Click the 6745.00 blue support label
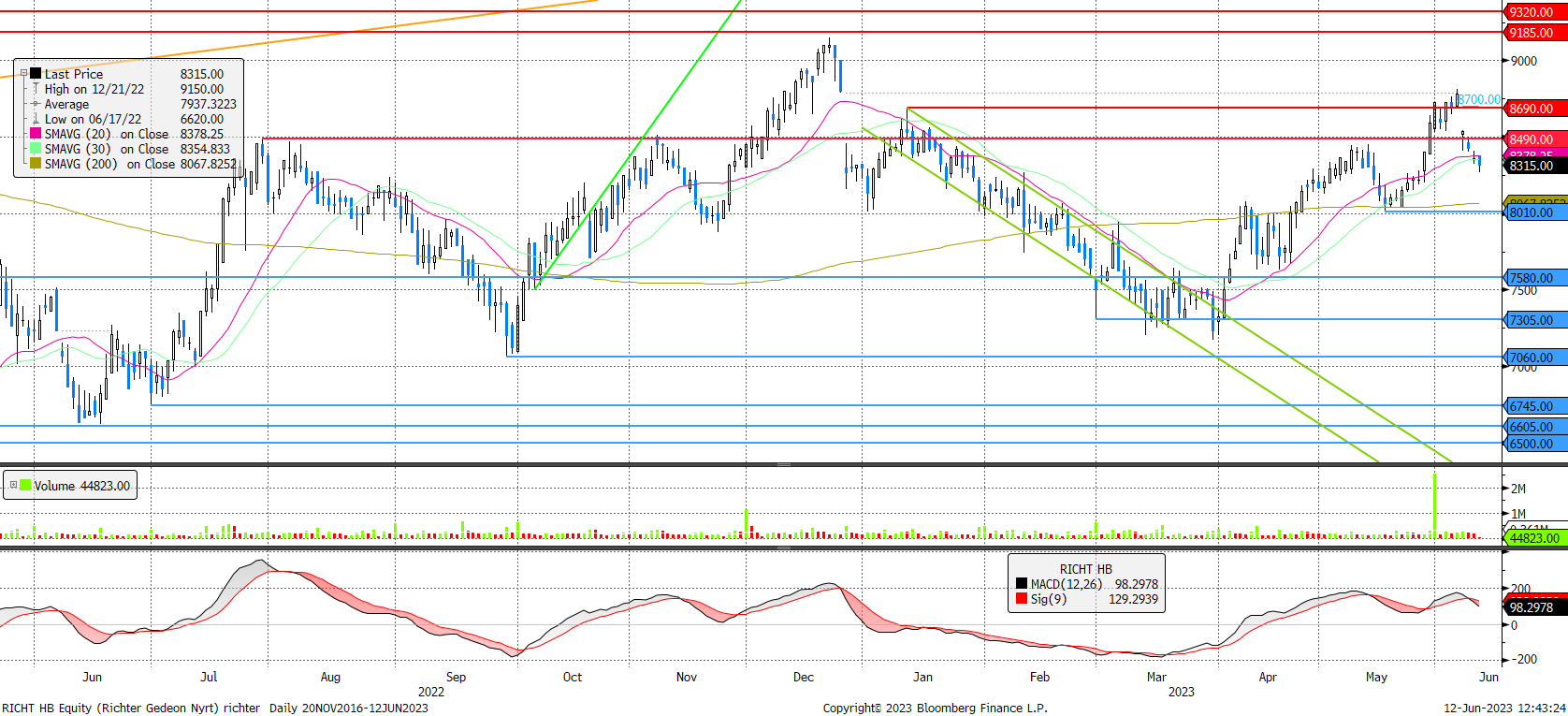This screenshot has height=716, width=1568. coord(1534,406)
